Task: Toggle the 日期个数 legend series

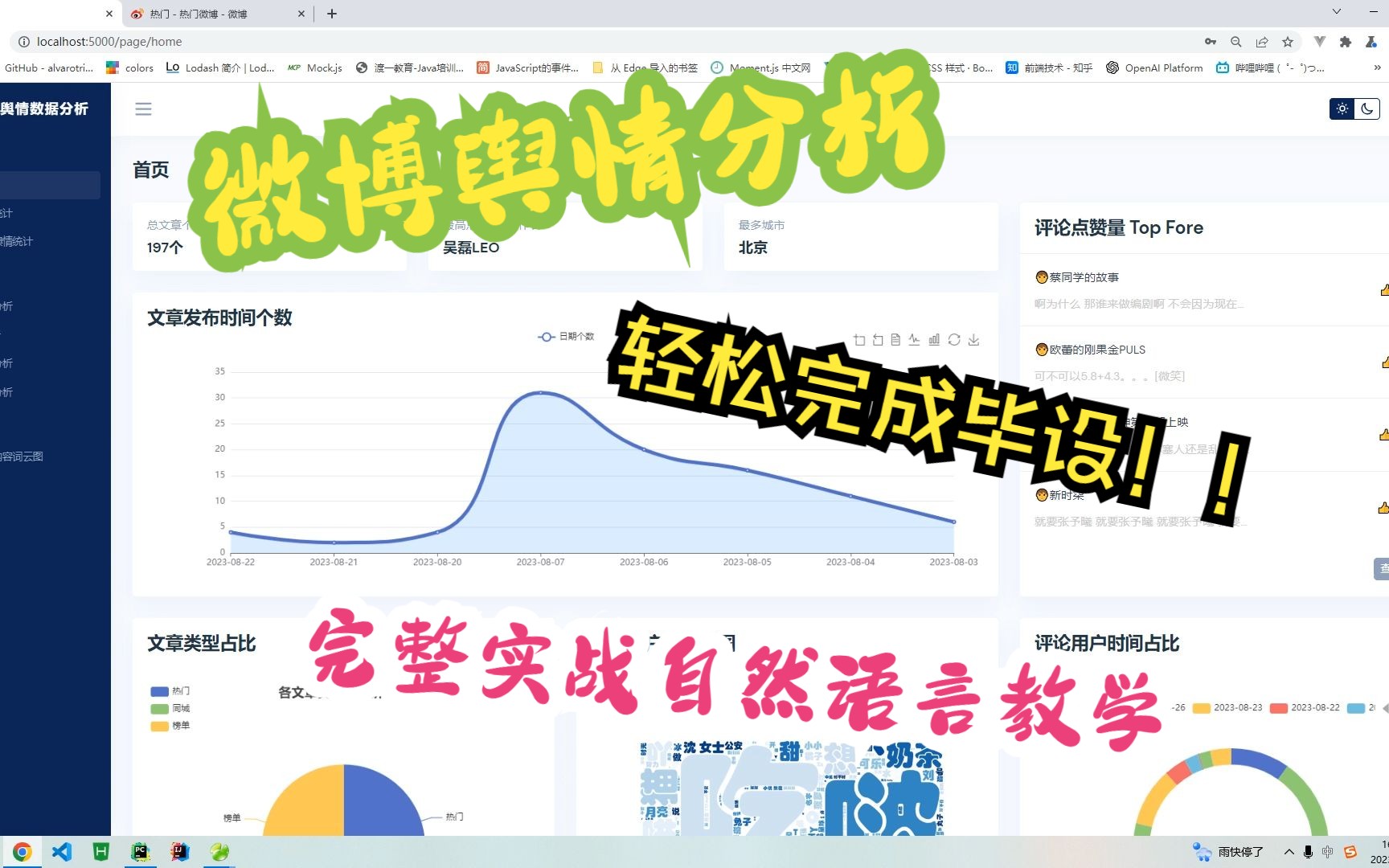Action: (x=566, y=337)
